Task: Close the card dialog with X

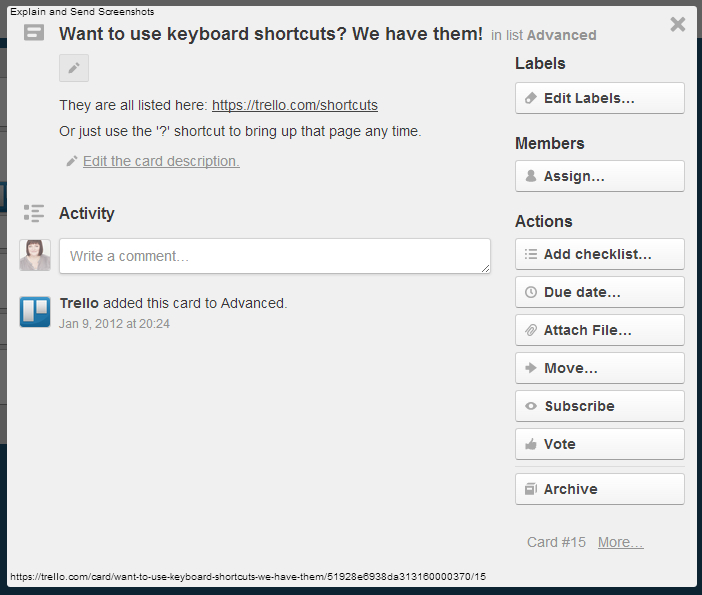Action: point(678,24)
